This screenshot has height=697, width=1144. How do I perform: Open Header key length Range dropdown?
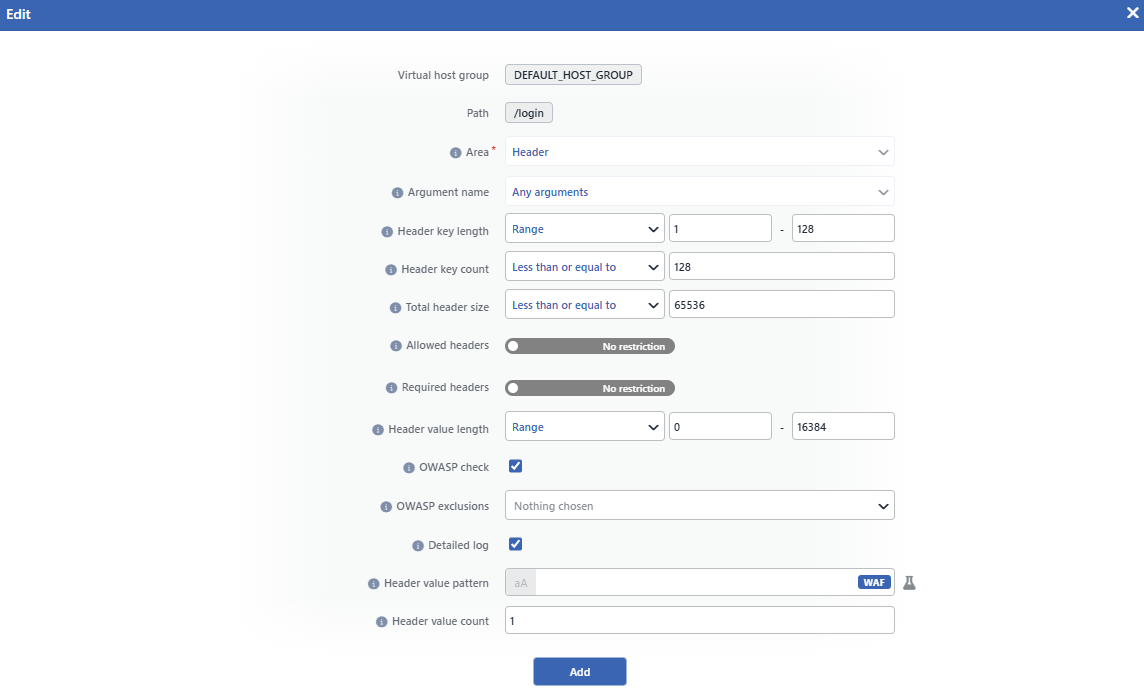(x=584, y=228)
